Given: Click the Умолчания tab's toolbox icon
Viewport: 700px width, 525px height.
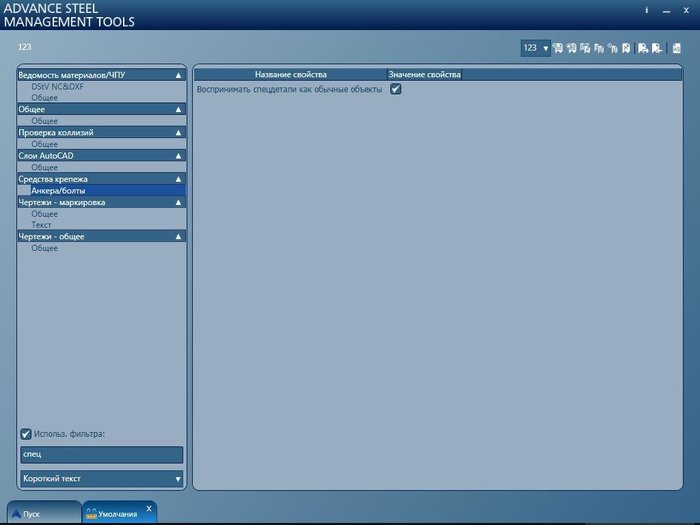Looking at the screenshot, I should [x=91, y=514].
